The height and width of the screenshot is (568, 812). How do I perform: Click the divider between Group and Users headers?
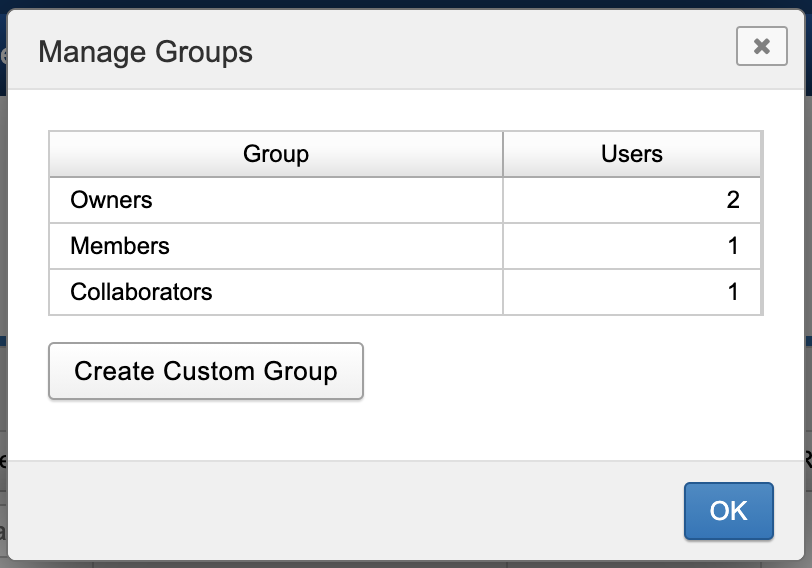tap(502, 154)
